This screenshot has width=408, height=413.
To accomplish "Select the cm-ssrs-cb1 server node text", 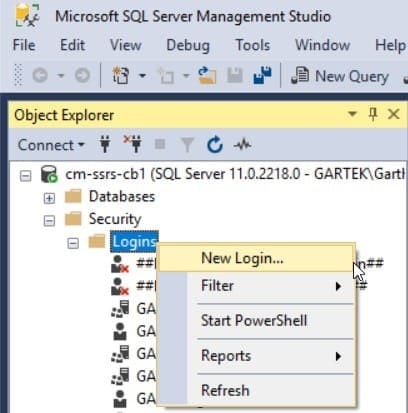I will coord(235,174).
